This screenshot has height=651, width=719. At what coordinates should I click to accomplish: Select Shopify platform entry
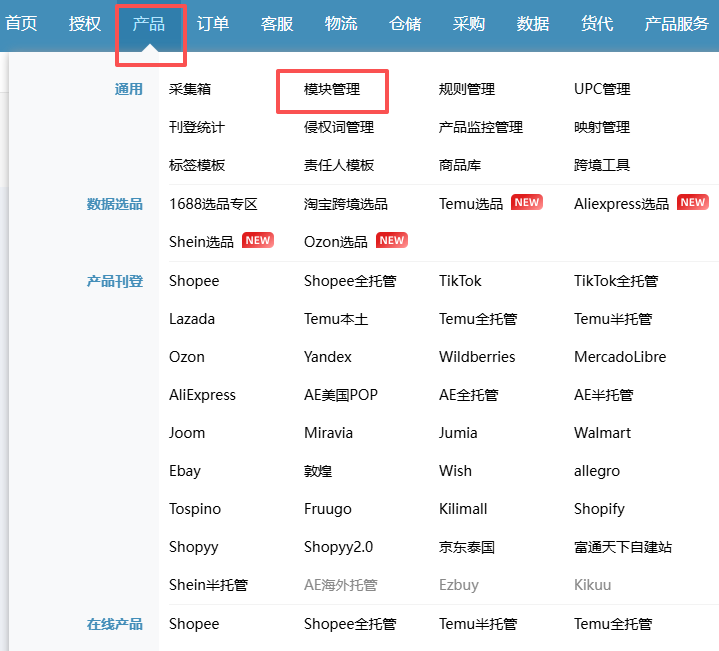(599, 509)
